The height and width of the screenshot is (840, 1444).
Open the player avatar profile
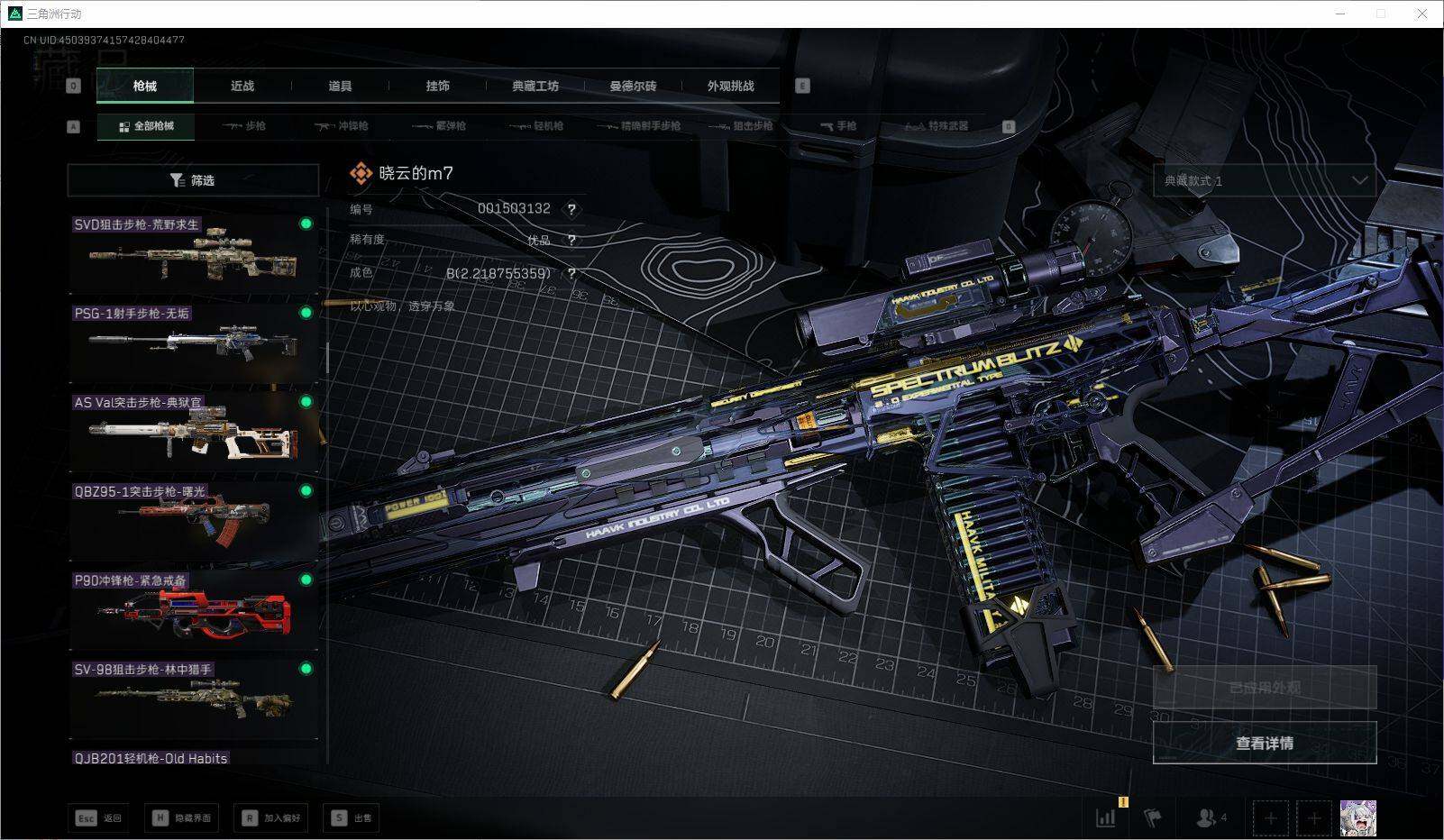tap(1357, 818)
